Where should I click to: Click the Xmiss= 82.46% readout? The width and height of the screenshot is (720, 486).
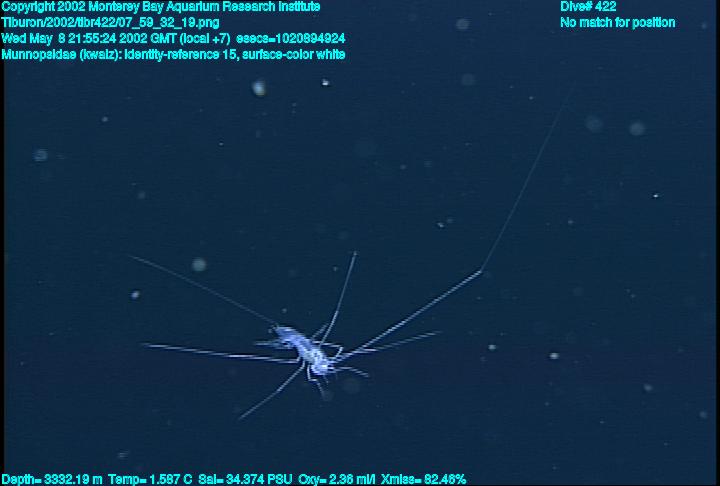(x=423, y=480)
